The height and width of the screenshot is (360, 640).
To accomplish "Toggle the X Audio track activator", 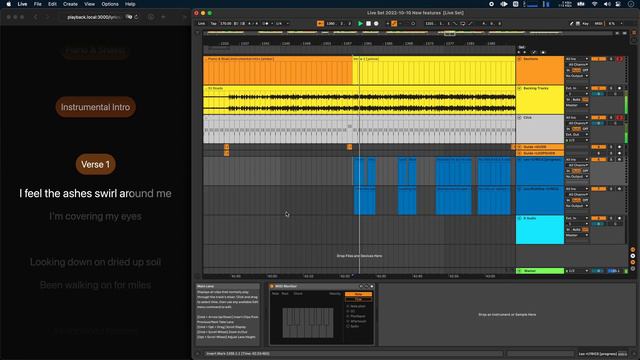I will (599, 218).
